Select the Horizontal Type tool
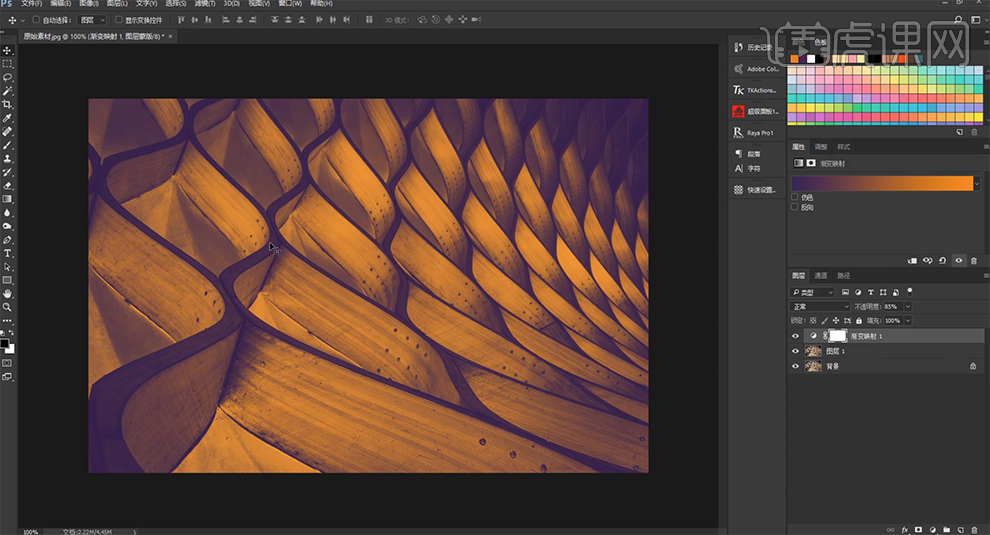The image size is (990, 535). [7, 253]
